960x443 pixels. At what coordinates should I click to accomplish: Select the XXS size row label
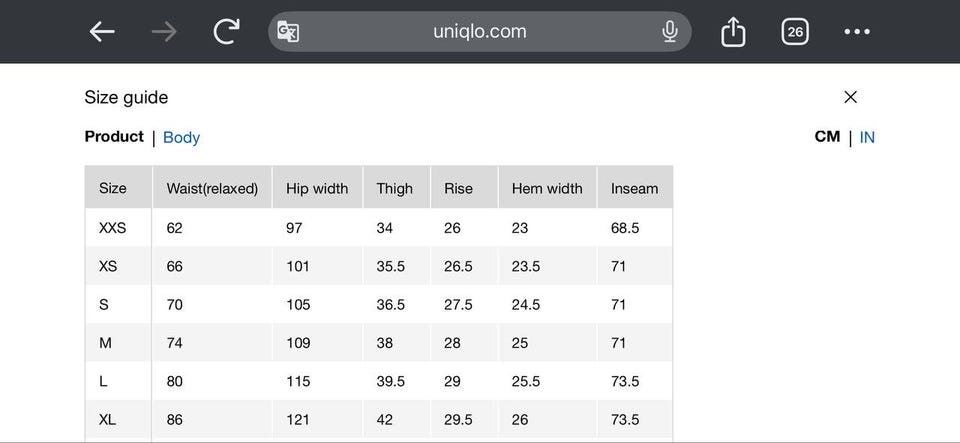coord(113,228)
